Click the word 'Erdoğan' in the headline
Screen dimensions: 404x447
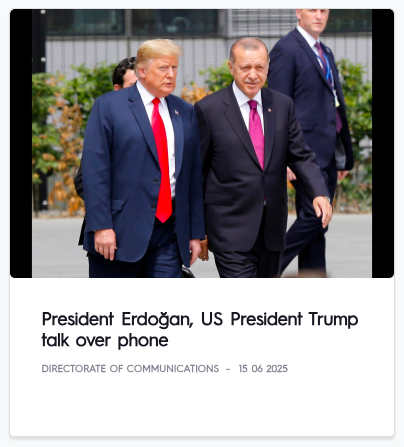(157, 320)
